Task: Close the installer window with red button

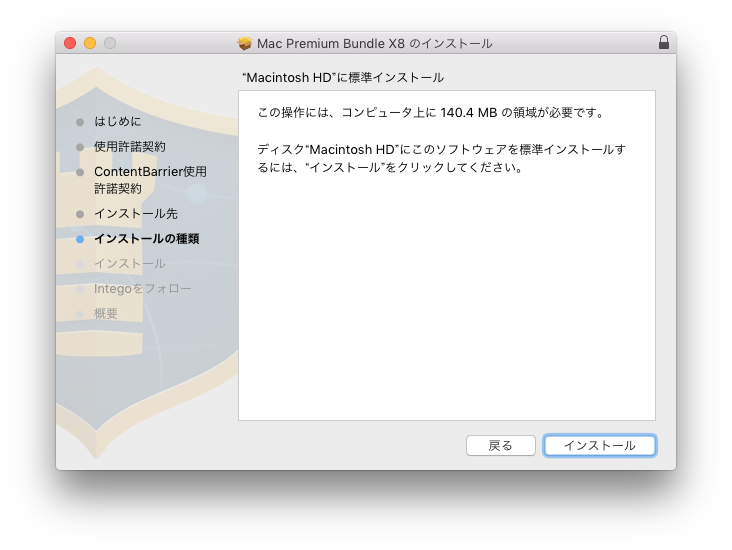Action: (x=70, y=43)
